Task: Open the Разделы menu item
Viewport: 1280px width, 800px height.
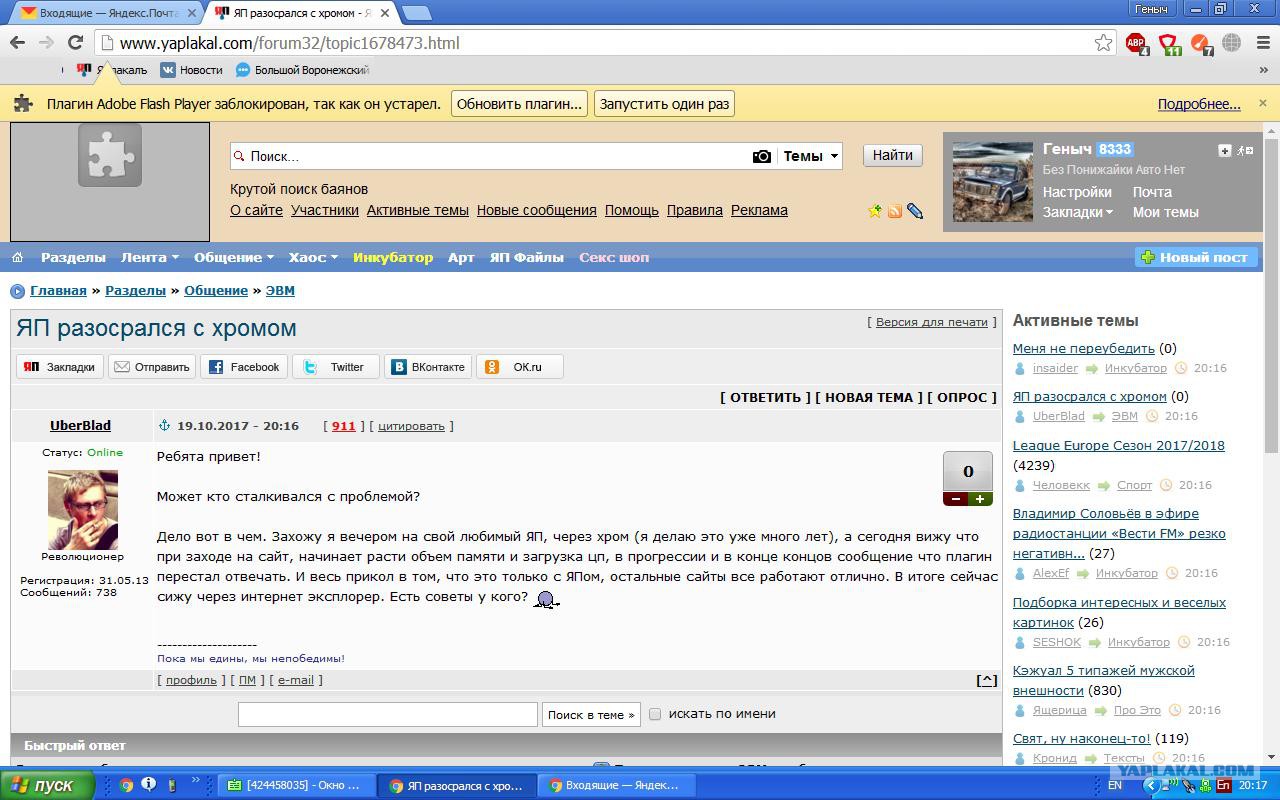Action: pyautogui.click(x=73, y=257)
